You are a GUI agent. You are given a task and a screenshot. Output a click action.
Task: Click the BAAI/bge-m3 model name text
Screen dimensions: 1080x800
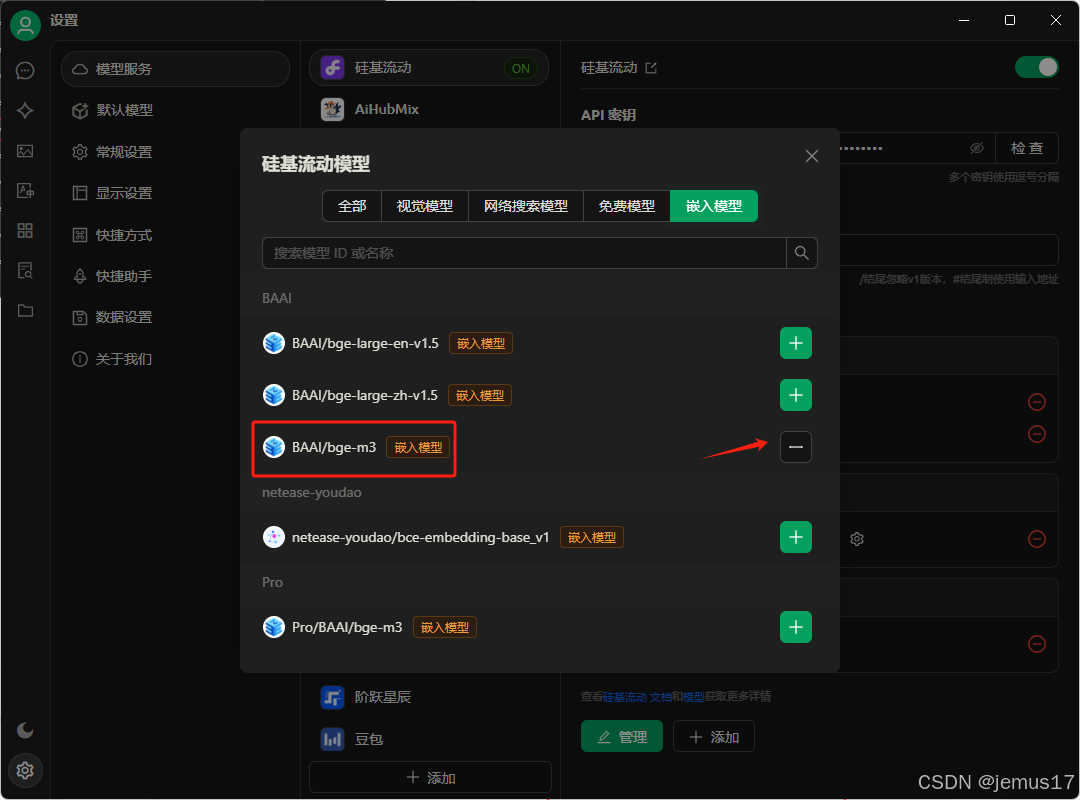point(334,447)
